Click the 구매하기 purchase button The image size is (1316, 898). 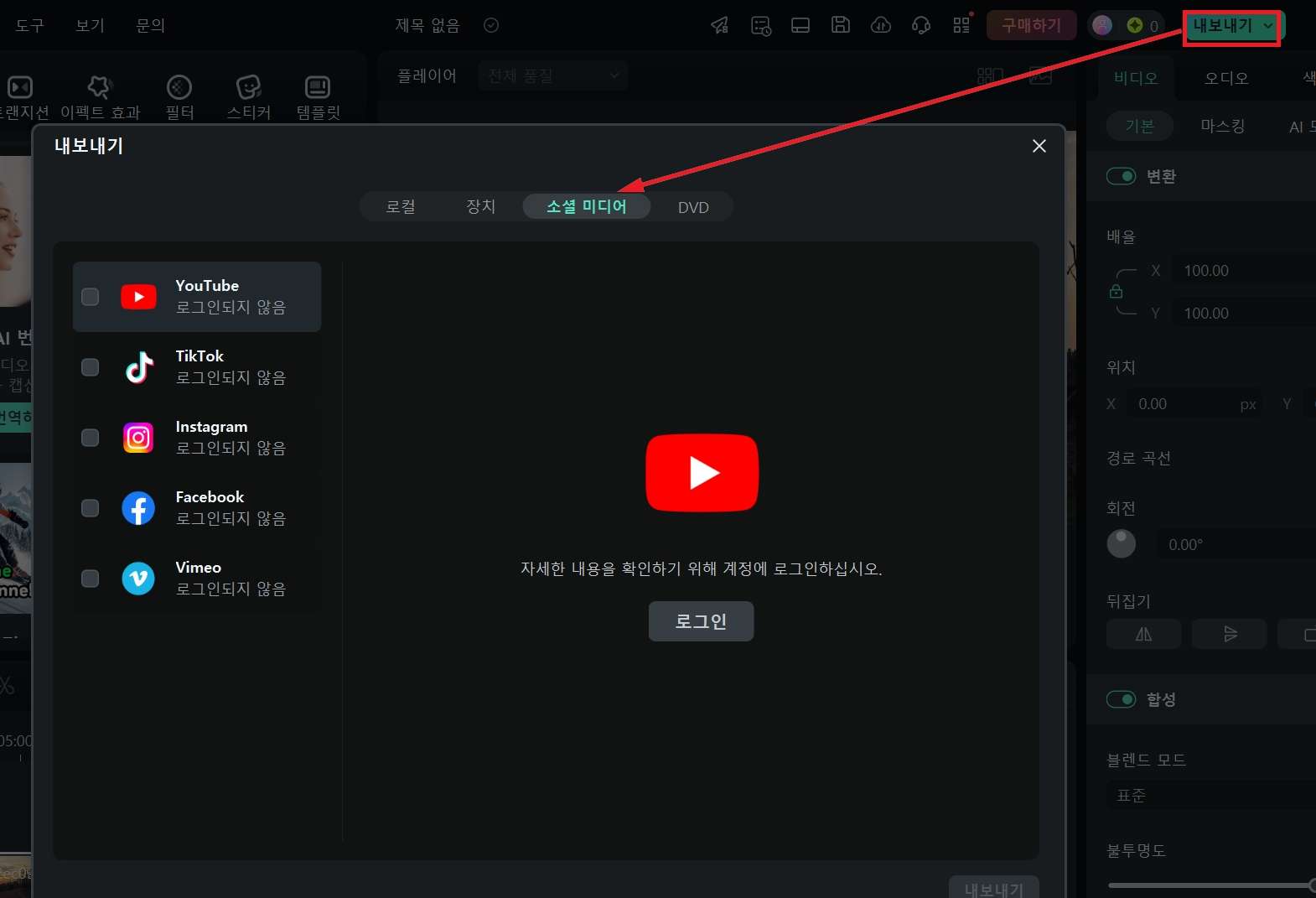1031,25
